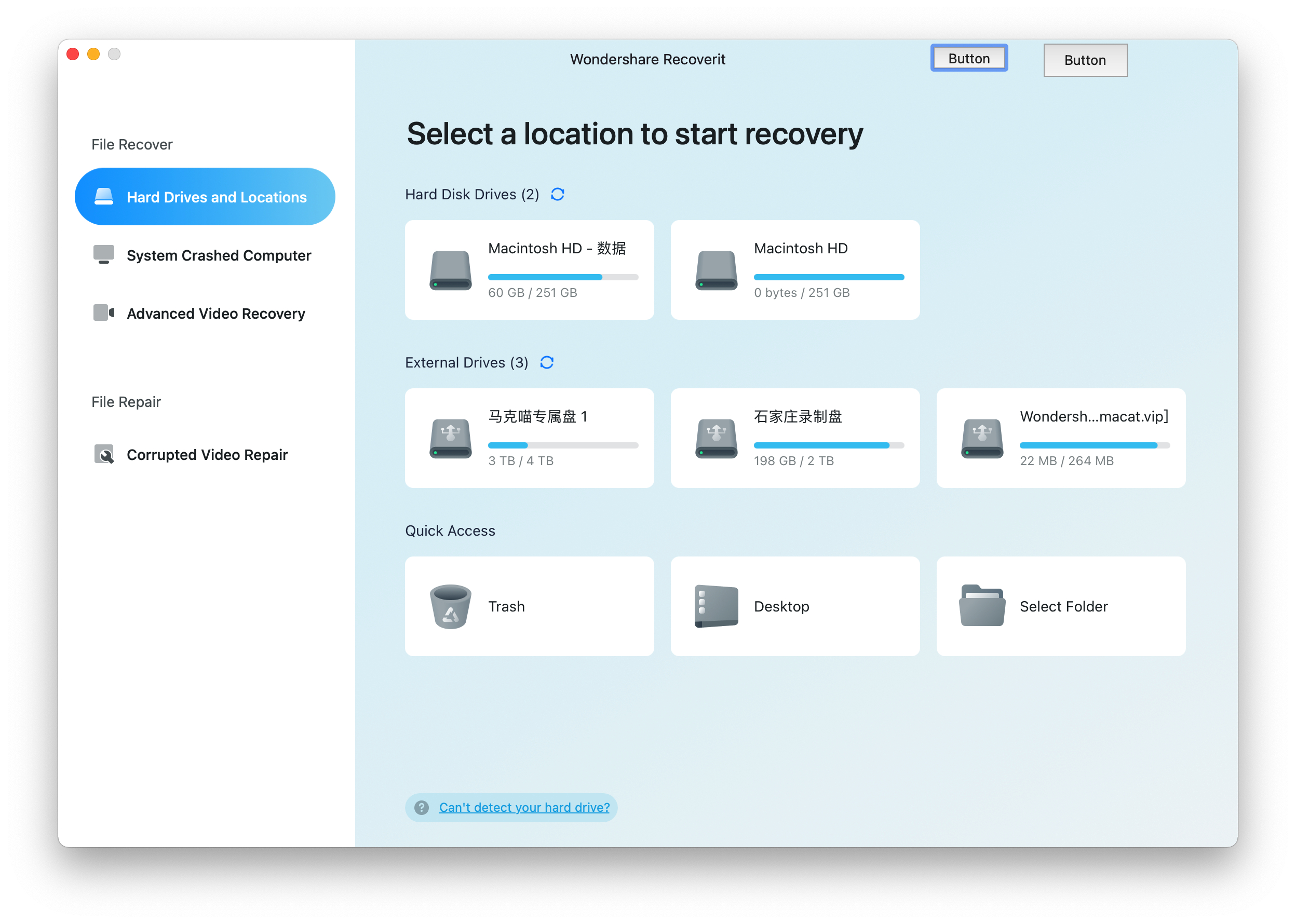Click the Select Folder icon
Screen dimensions: 1296x924
point(982,606)
